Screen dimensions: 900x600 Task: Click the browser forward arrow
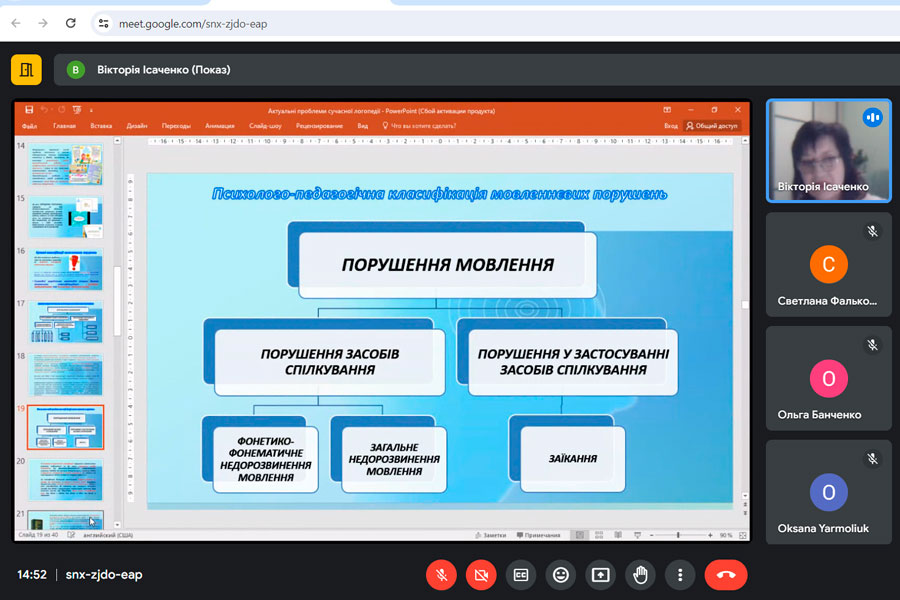[43, 24]
